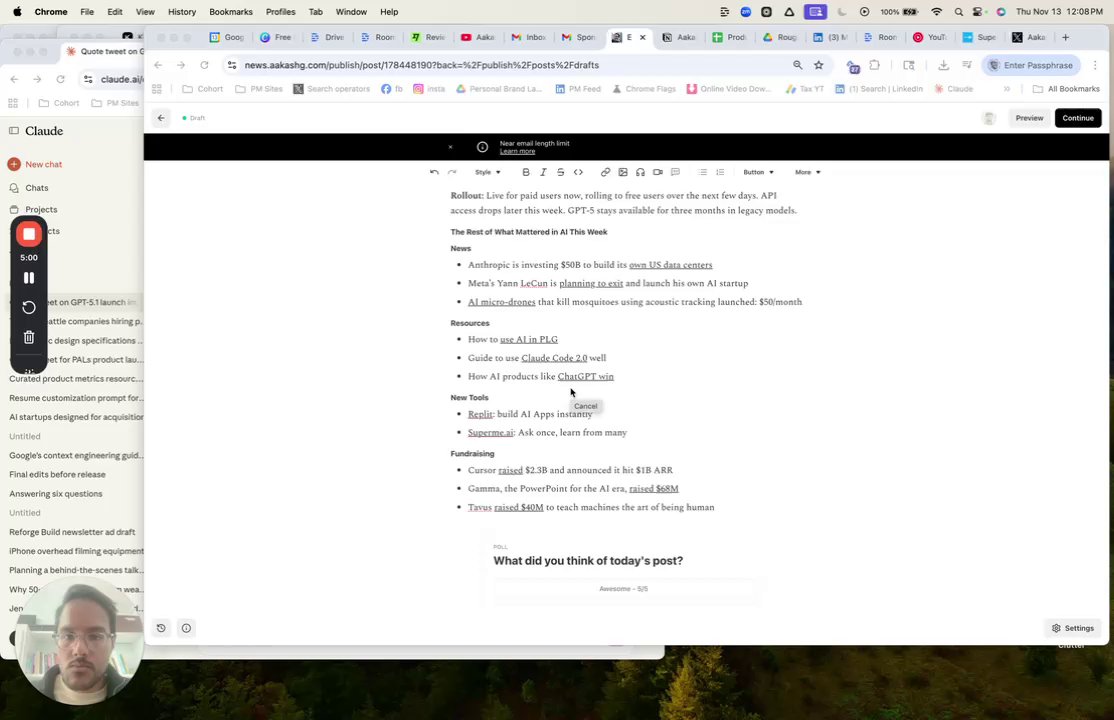Toggle the Claude sidebar panel icon
This screenshot has width=1114, height=720.
click(13, 131)
